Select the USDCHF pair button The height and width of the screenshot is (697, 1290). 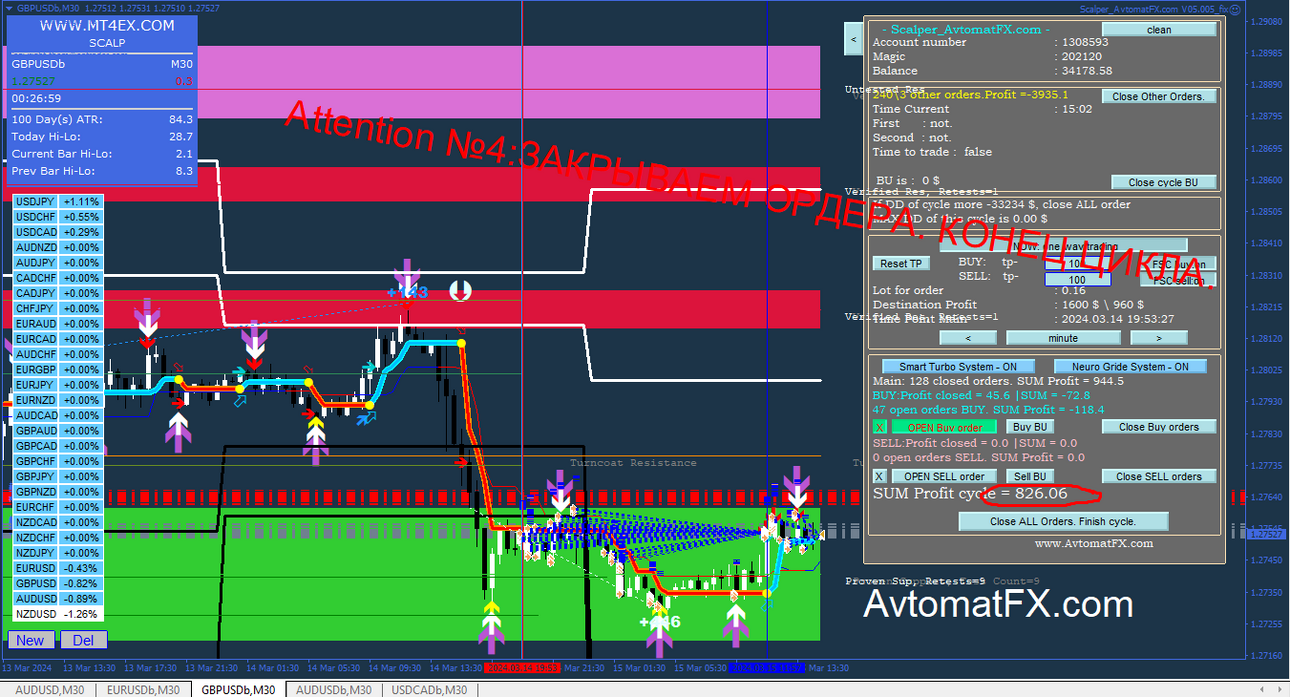tap(36, 217)
